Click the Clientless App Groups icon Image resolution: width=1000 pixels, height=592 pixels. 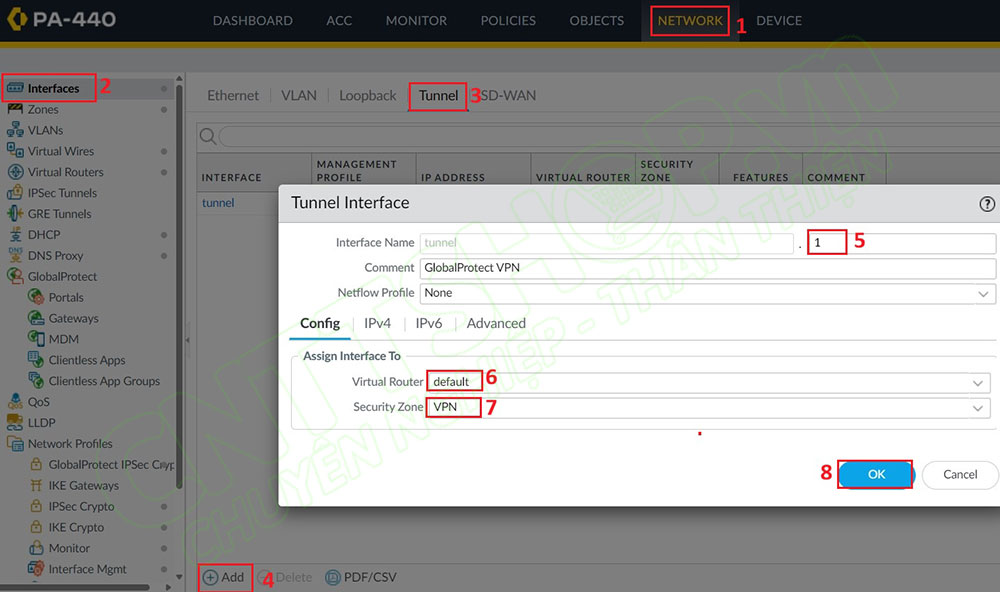tap(36, 381)
